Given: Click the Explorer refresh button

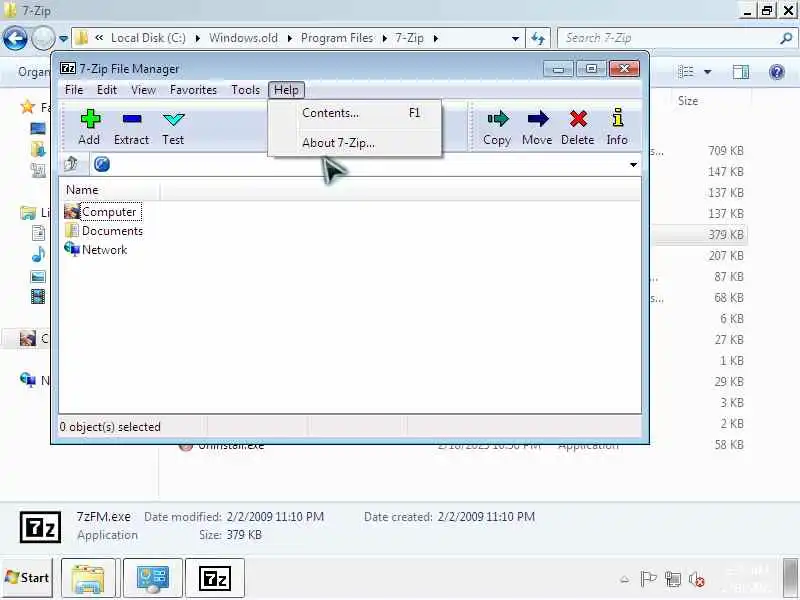Looking at the screenshot, I should (538, 38).
